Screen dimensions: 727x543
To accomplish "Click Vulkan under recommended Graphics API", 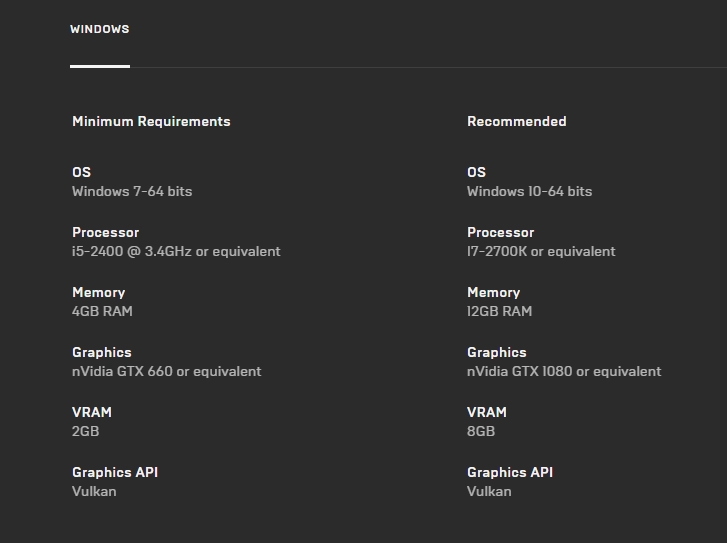I will pyautogui.click(x=489, y=492).
